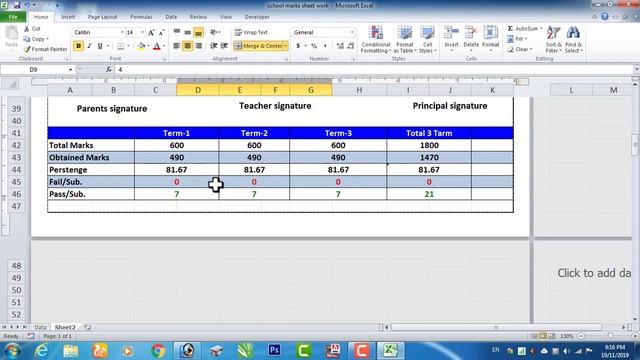Set middle vertical alignment
Image resolution: width=640 pixels, height=360 pixels.
pos(187,32)
